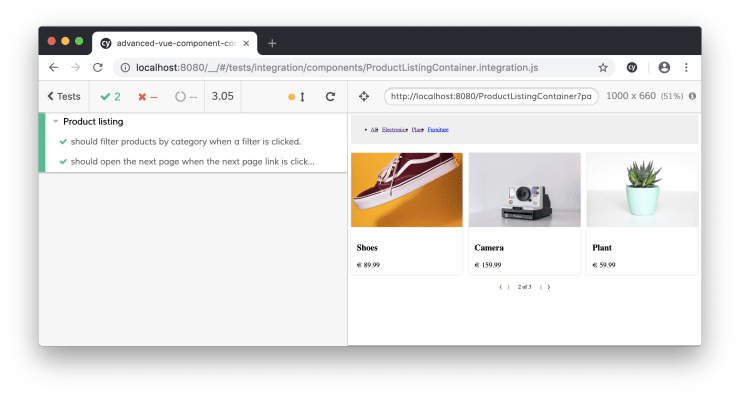Image resolution: width=740 pixels, height=397 pixels.
Task: Click the € 159.99 price
Action: tap(488, 265)
